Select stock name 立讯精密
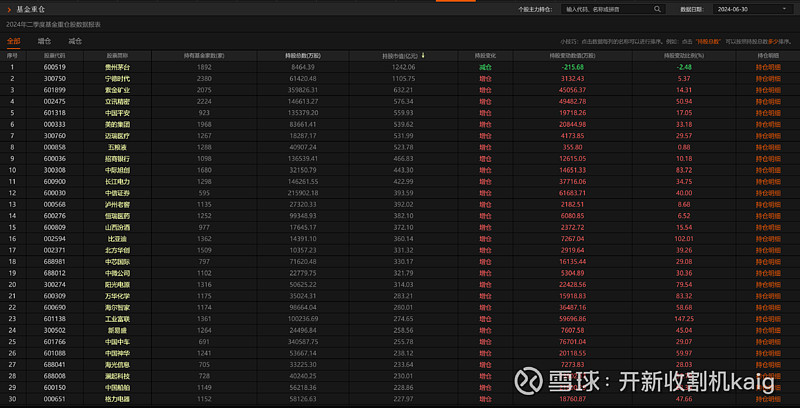This screenshot has height=408, width=800. [x=117, y=101]
